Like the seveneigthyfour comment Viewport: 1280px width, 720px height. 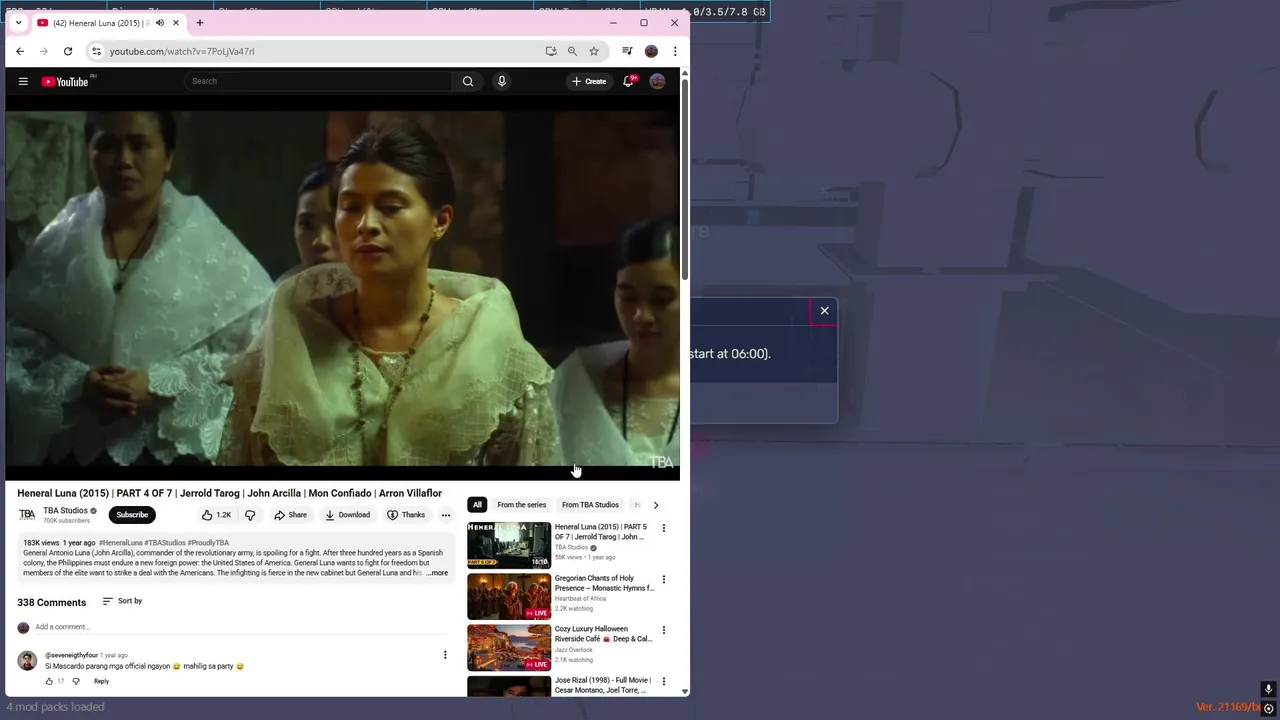[49, 681]
